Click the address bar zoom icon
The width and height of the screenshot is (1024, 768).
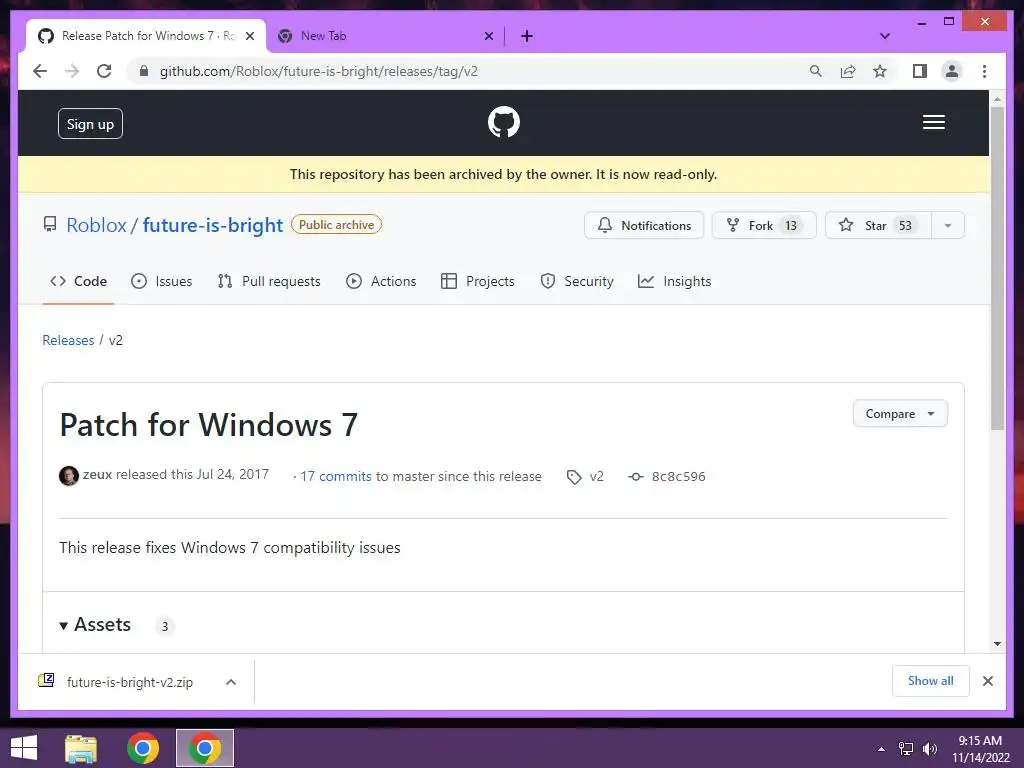pos(816,71)
